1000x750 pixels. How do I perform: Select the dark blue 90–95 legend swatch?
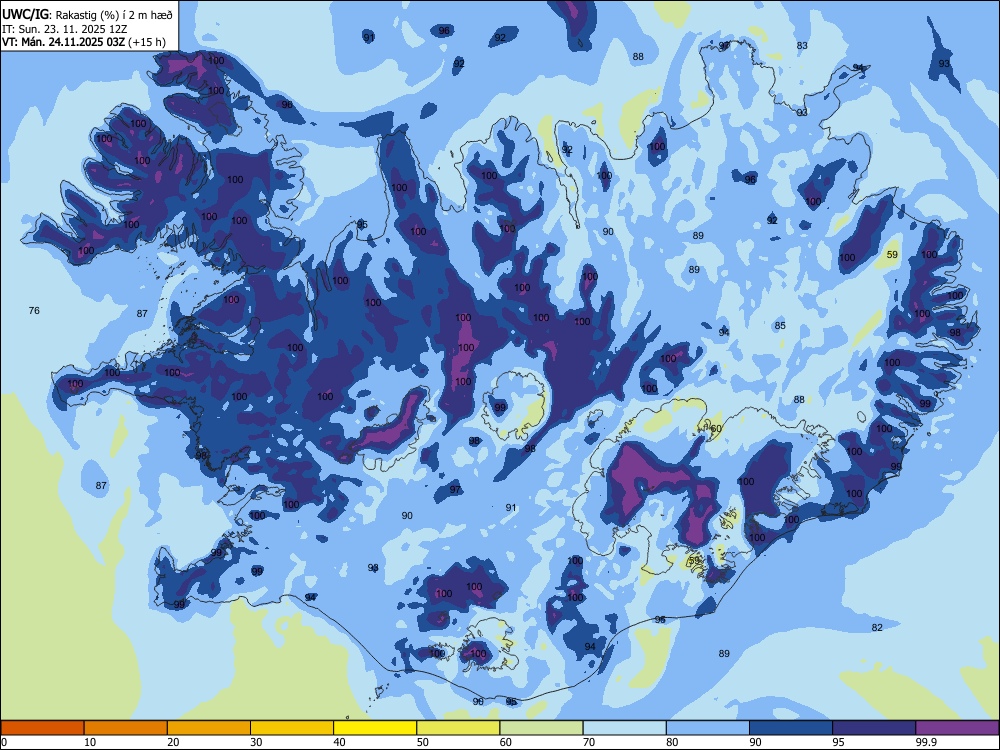[x=791, y=728]
